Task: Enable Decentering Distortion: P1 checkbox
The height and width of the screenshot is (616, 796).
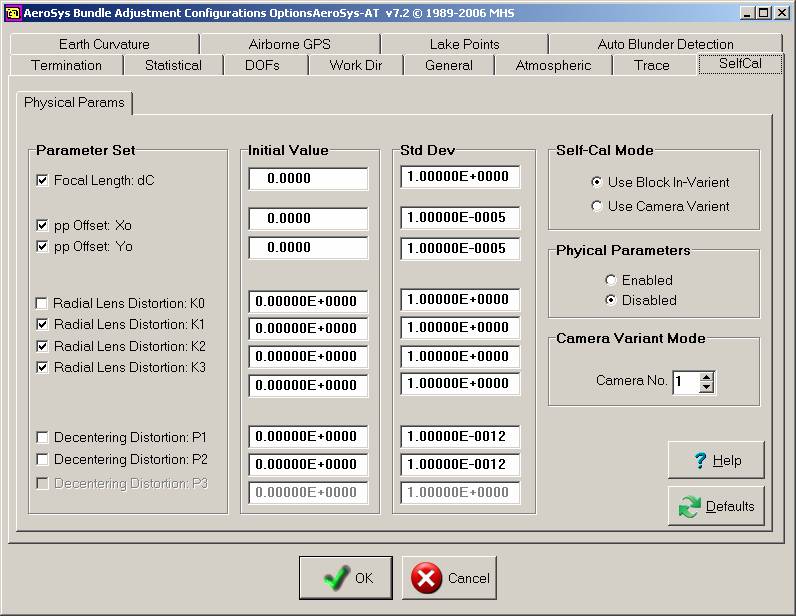Action: click(42, 437)
